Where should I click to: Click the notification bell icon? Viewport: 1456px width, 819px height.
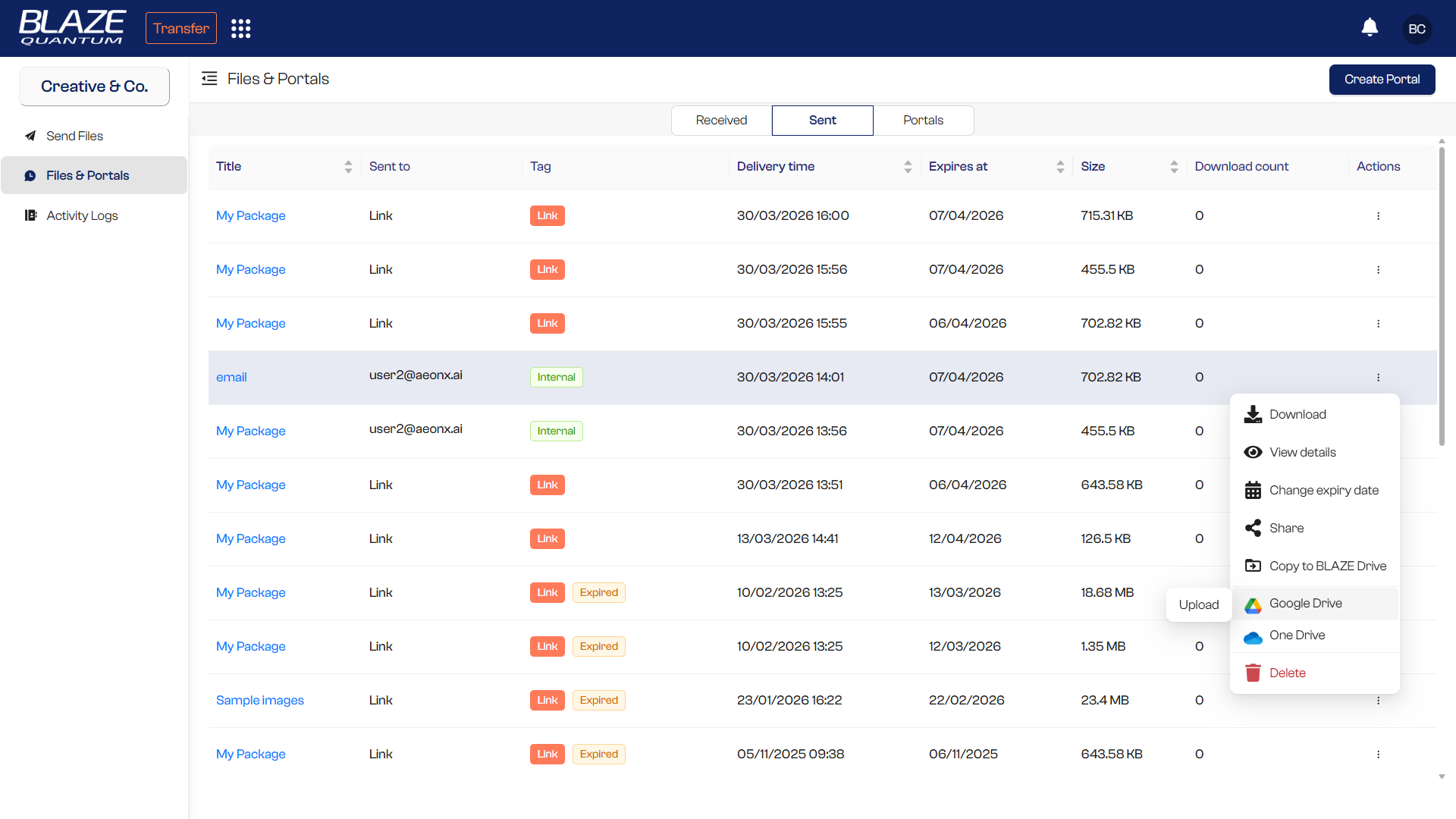(1370, 27)
